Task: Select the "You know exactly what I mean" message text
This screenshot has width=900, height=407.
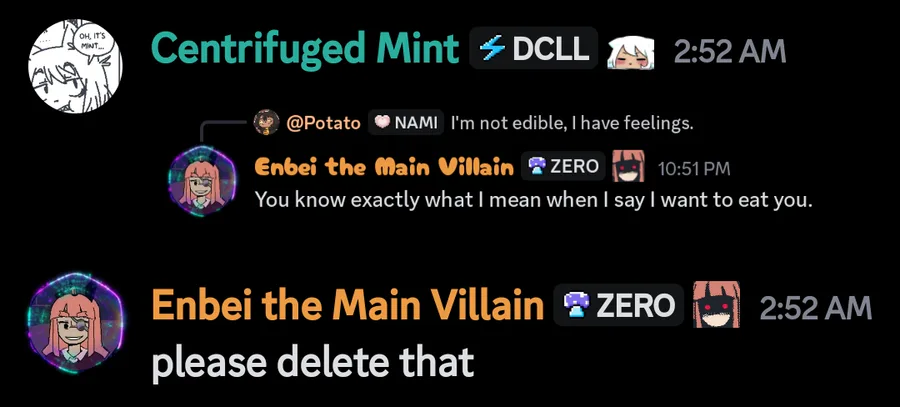Action: point(534,200)
